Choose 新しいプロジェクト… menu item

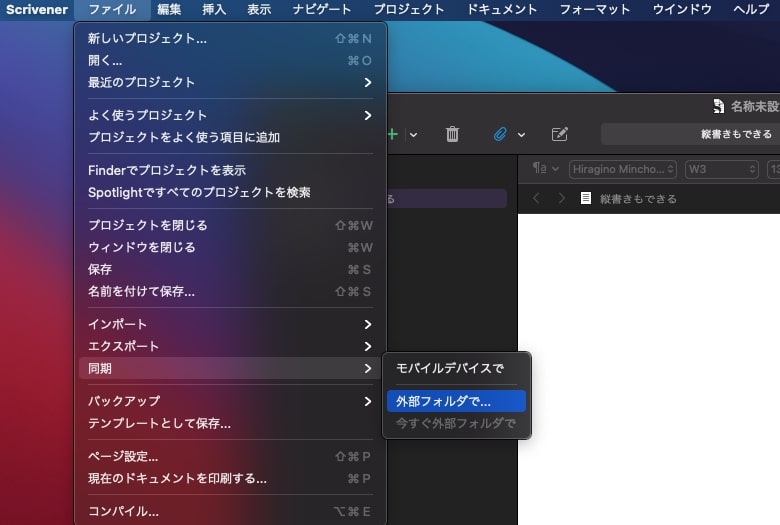point(230,38)
